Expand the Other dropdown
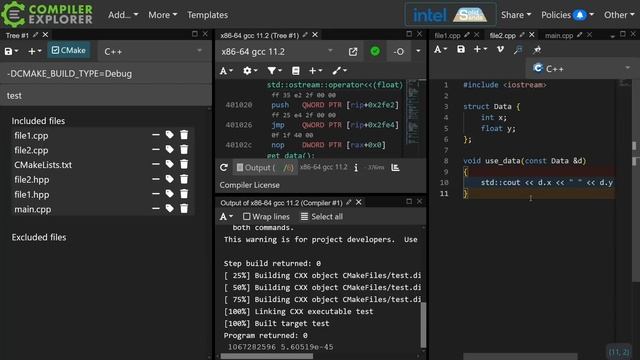640x360 pixels. click(x=619, y=15)
